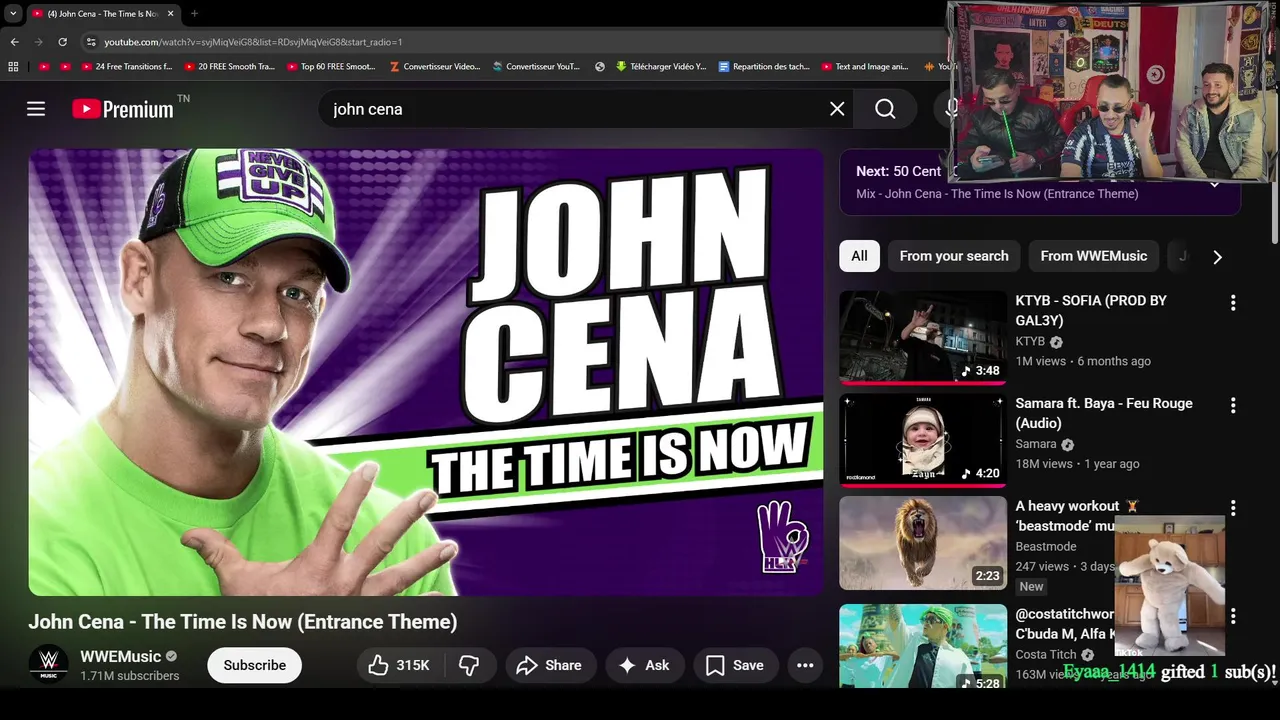Select the All filter chip
The image size is (1280, 720).
point(859,256)
